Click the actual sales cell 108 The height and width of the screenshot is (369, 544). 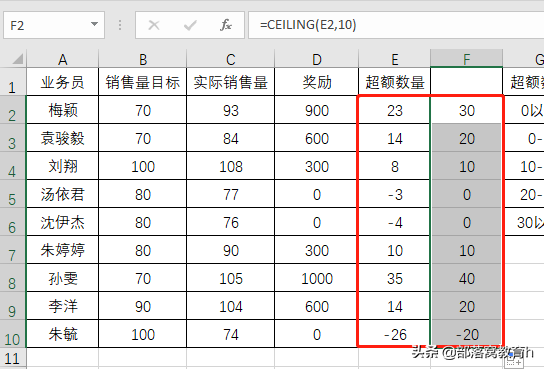[x=230, y=166]
